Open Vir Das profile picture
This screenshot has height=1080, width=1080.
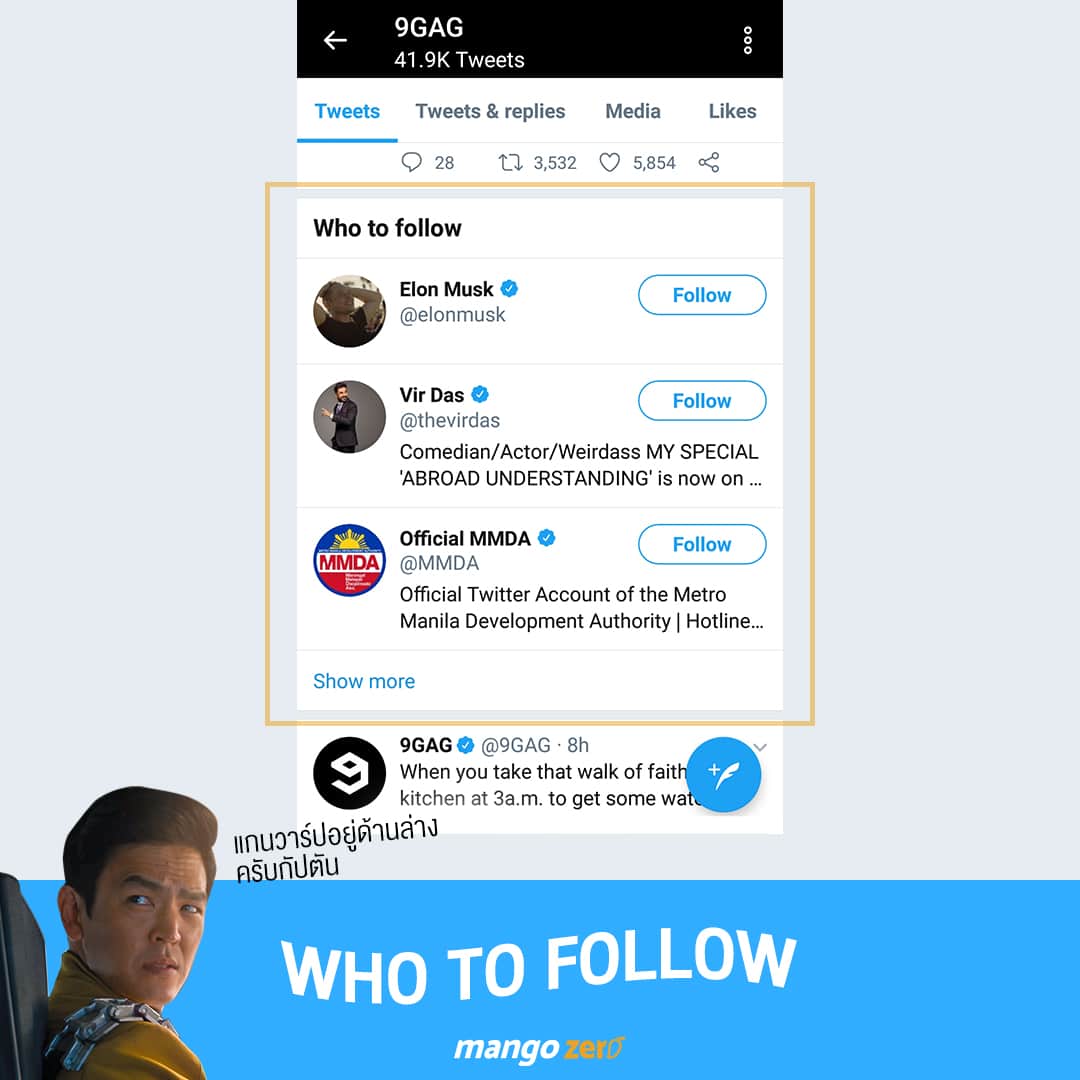click(x=349, y=417)
